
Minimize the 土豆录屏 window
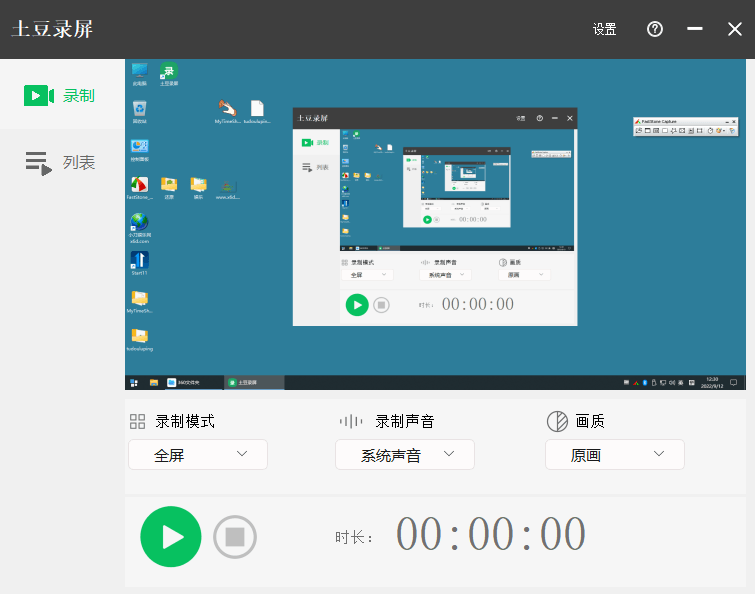click(x=695, y=29)
